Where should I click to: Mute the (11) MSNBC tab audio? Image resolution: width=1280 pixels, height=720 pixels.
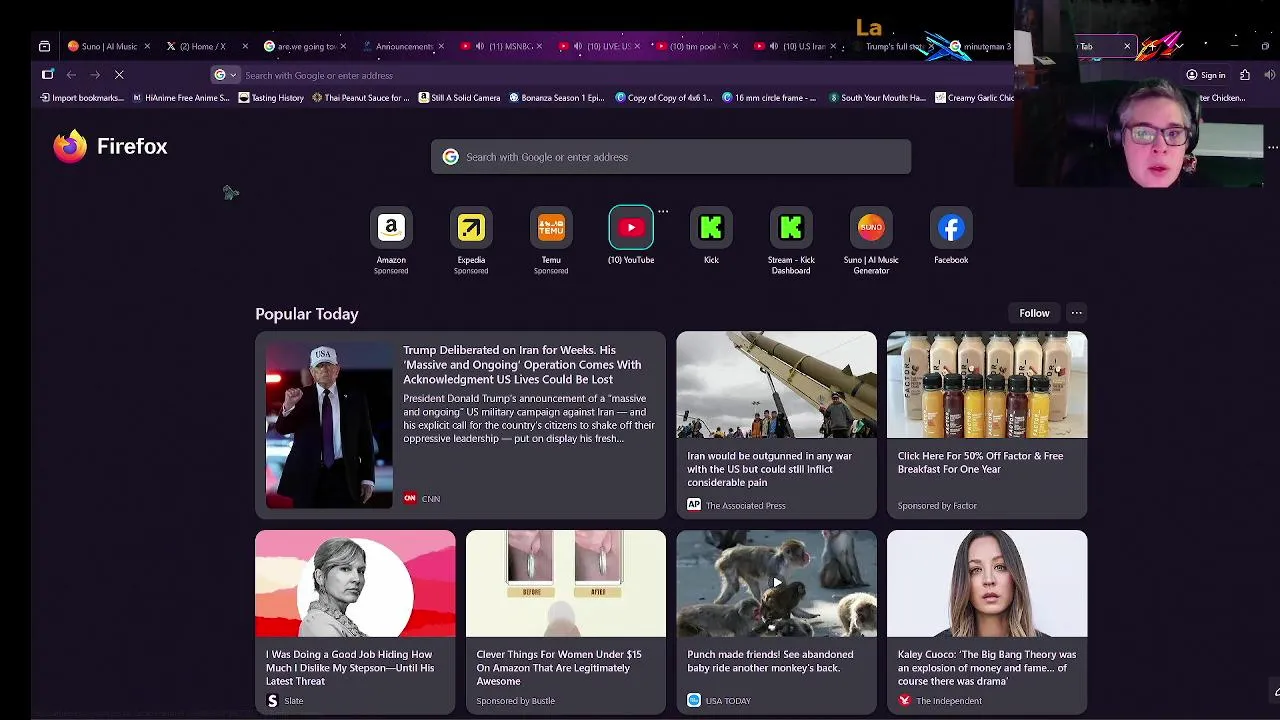pos(480,46)
